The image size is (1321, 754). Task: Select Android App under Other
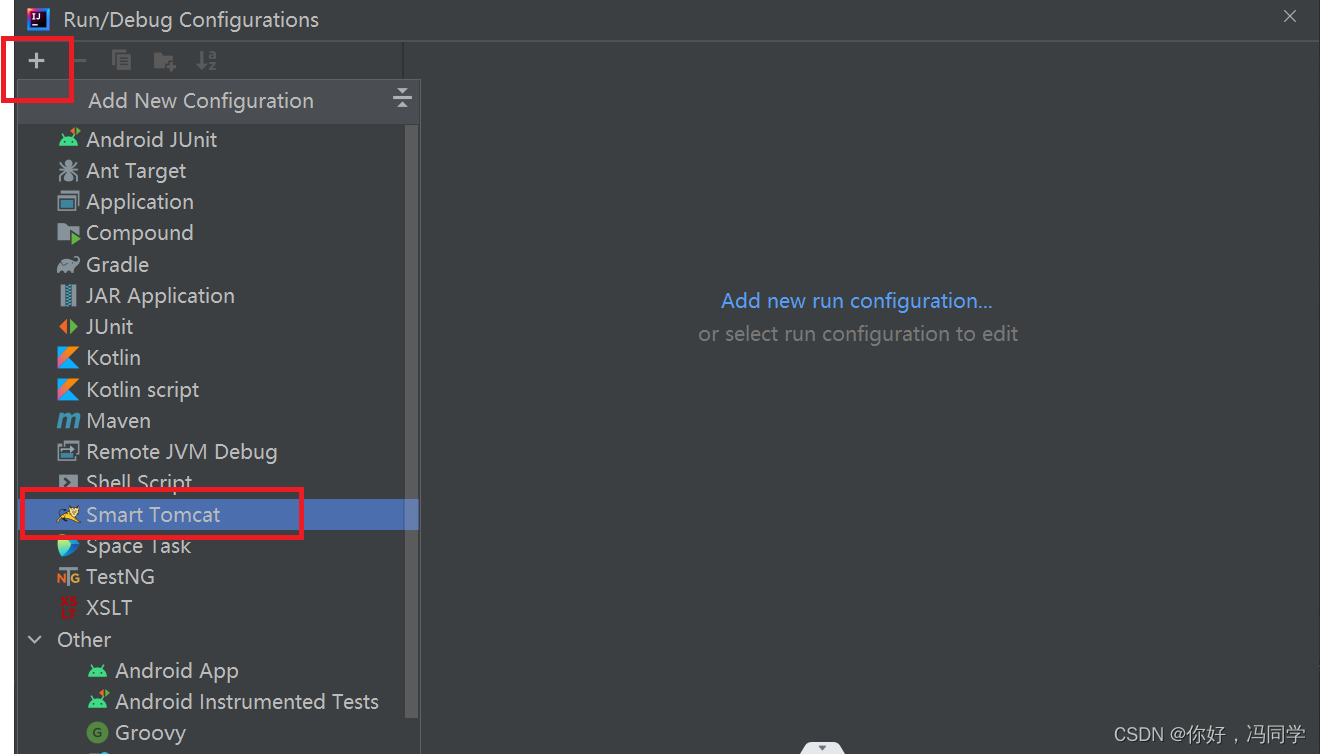[x=218, y=671]
